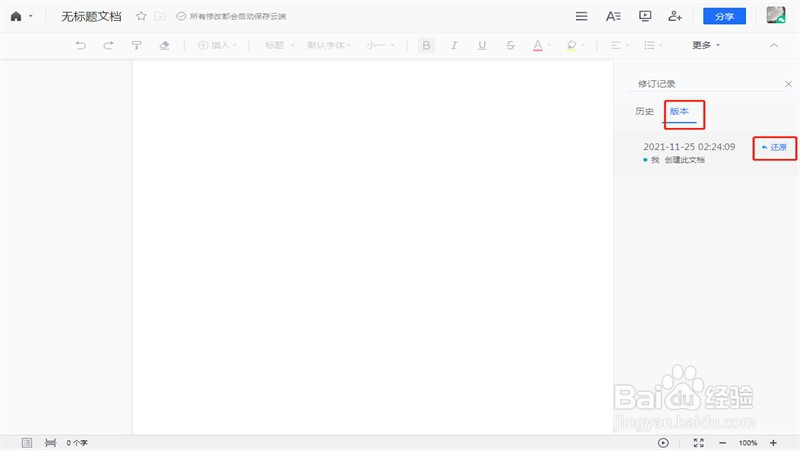Toggle strikethrough formatting
Image resolution: width=800 pixels, height=450 pixels.
[510, 45]
